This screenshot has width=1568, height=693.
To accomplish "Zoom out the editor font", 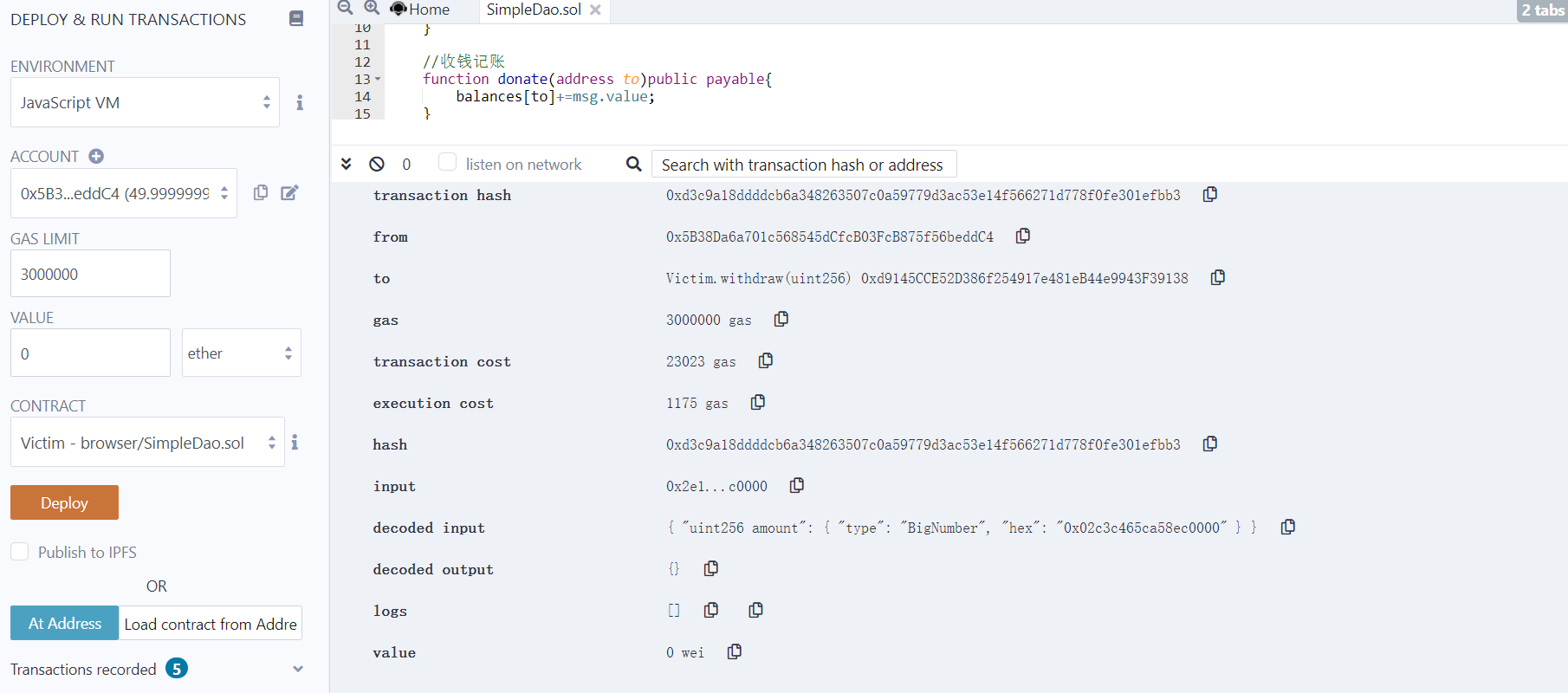I will 345,8.
